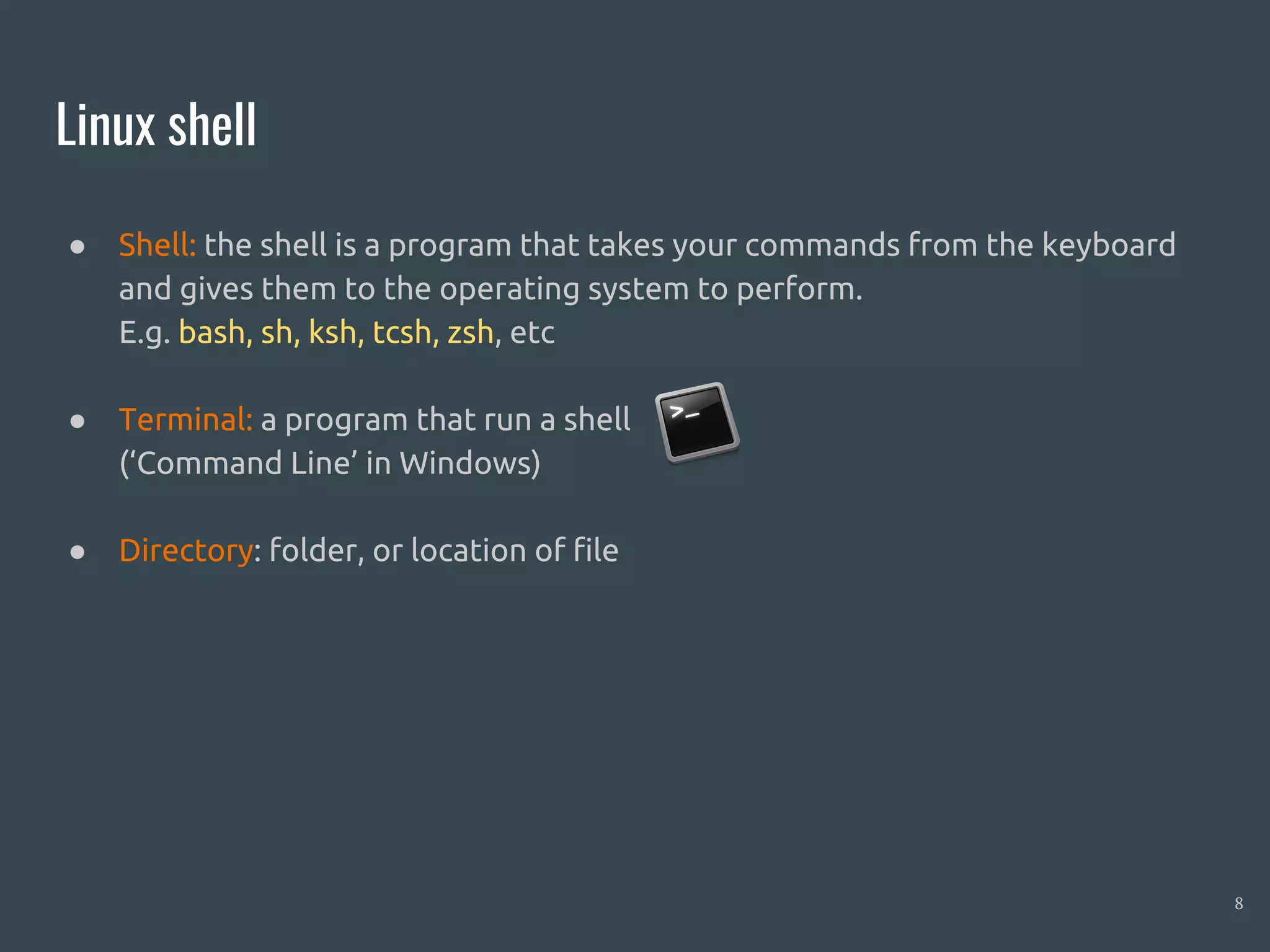Click the second bullet dot beside Terminal
The image size is (1270, 952).
point(78,421)
